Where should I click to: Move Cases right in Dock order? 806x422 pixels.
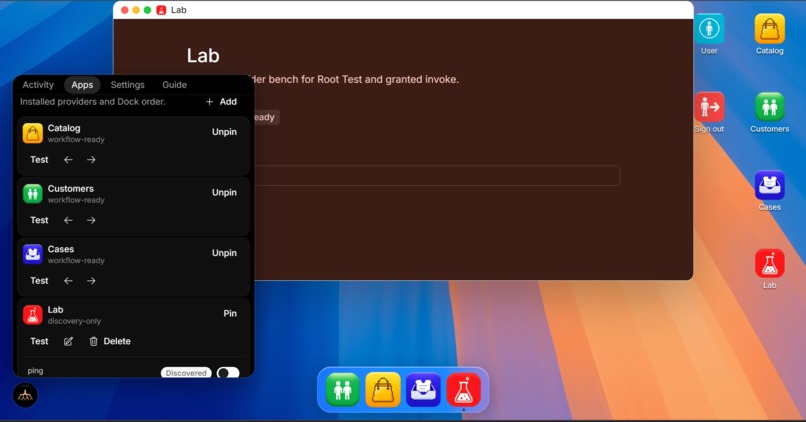pos(91,281)
